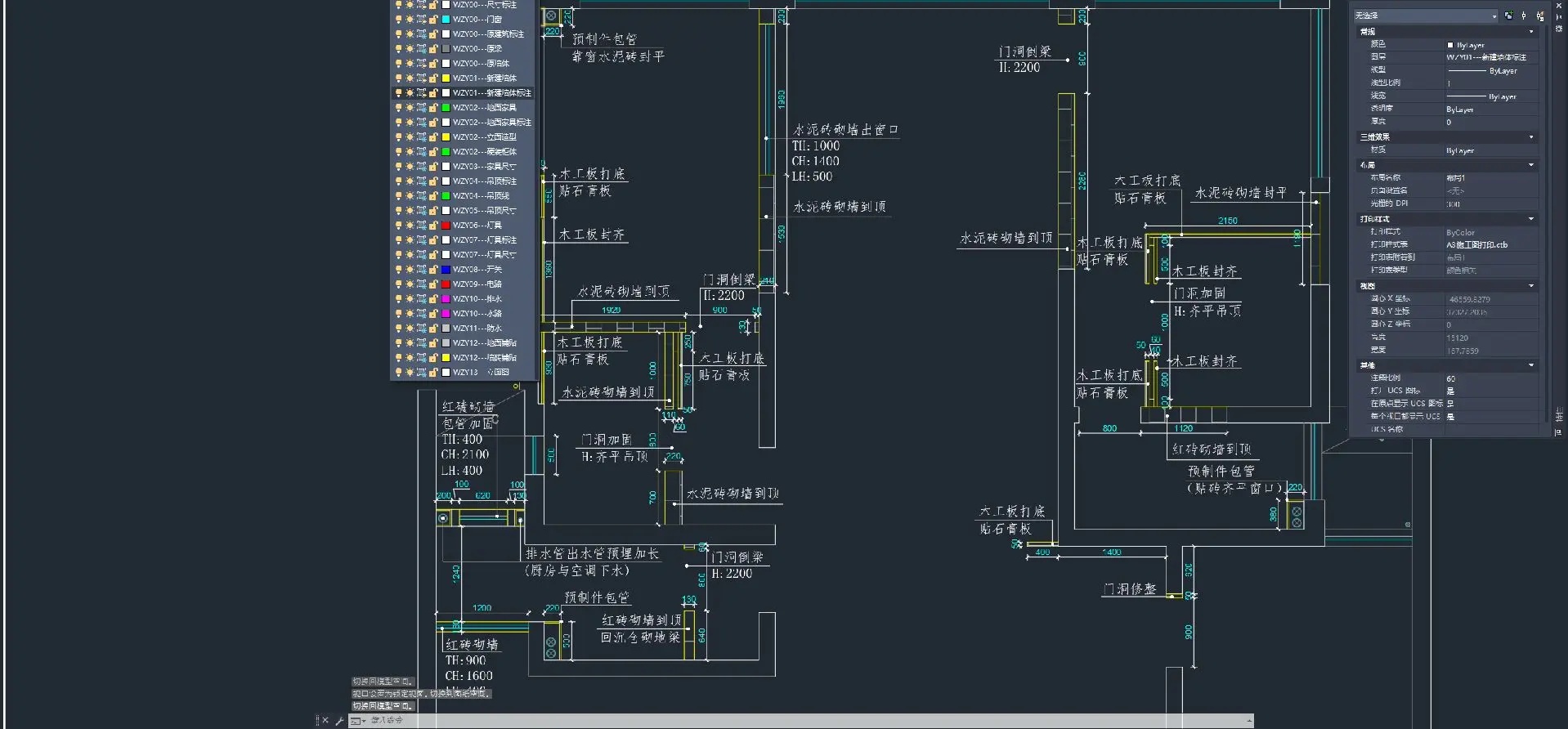Open color swatch of layer WZY10---排水

pos(446,299)
